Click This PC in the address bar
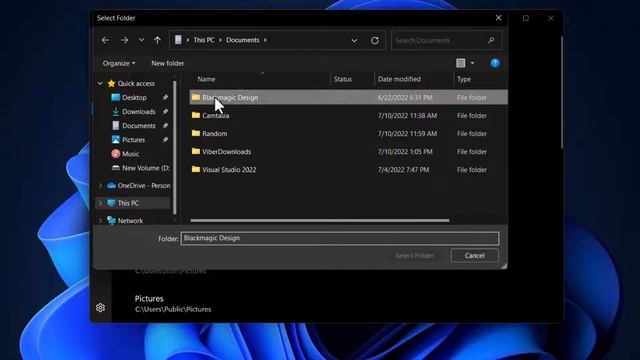The width and height of the screenshot is (640, 360). click(x=204, y=40)
